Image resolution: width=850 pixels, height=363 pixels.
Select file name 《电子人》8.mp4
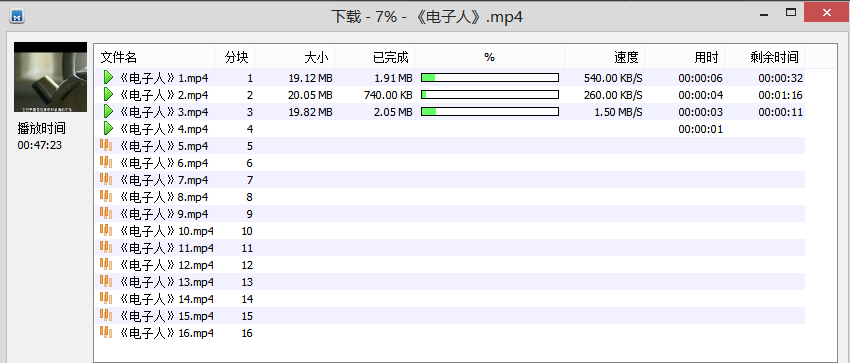point(163,197)
